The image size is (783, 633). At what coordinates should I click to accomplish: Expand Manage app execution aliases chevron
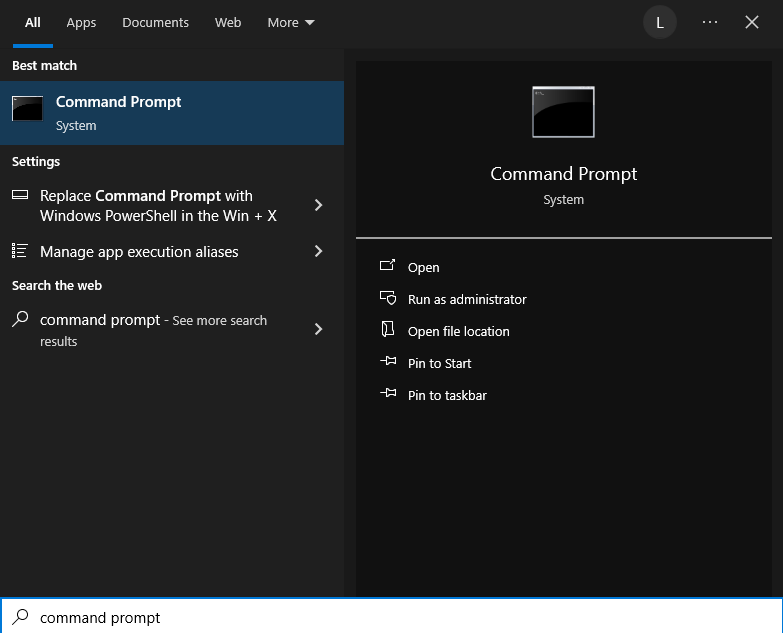(x=319, y=252)
